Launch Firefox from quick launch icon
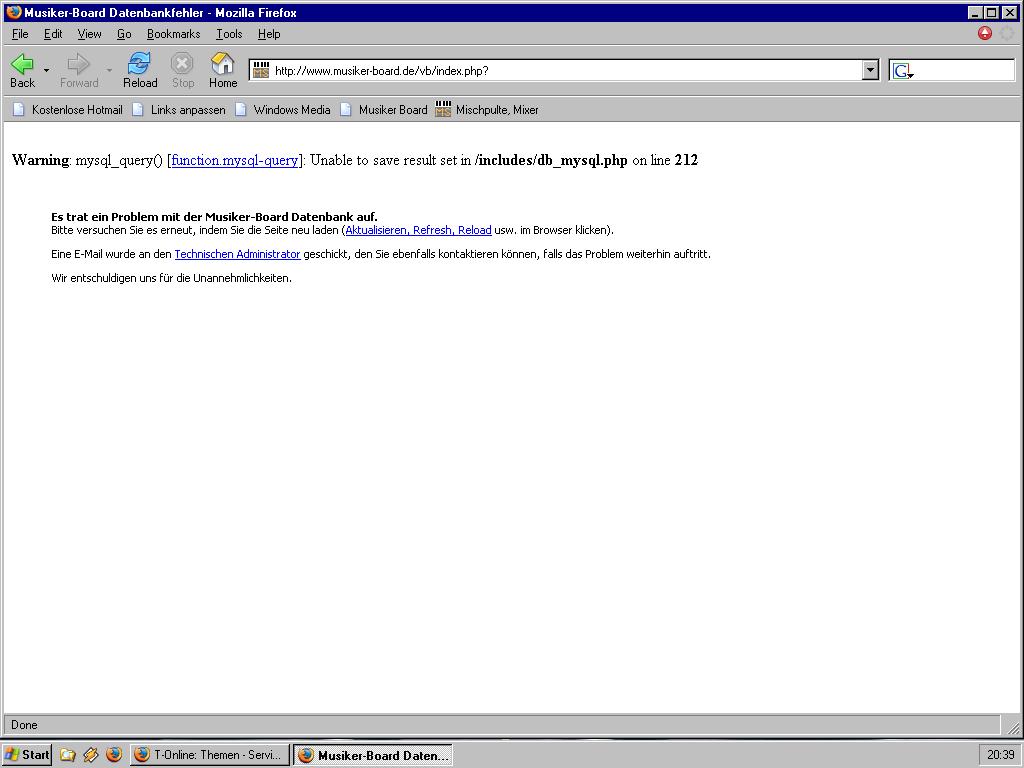The width and height of the screenshot is (1024, 768). click(114, 755)
